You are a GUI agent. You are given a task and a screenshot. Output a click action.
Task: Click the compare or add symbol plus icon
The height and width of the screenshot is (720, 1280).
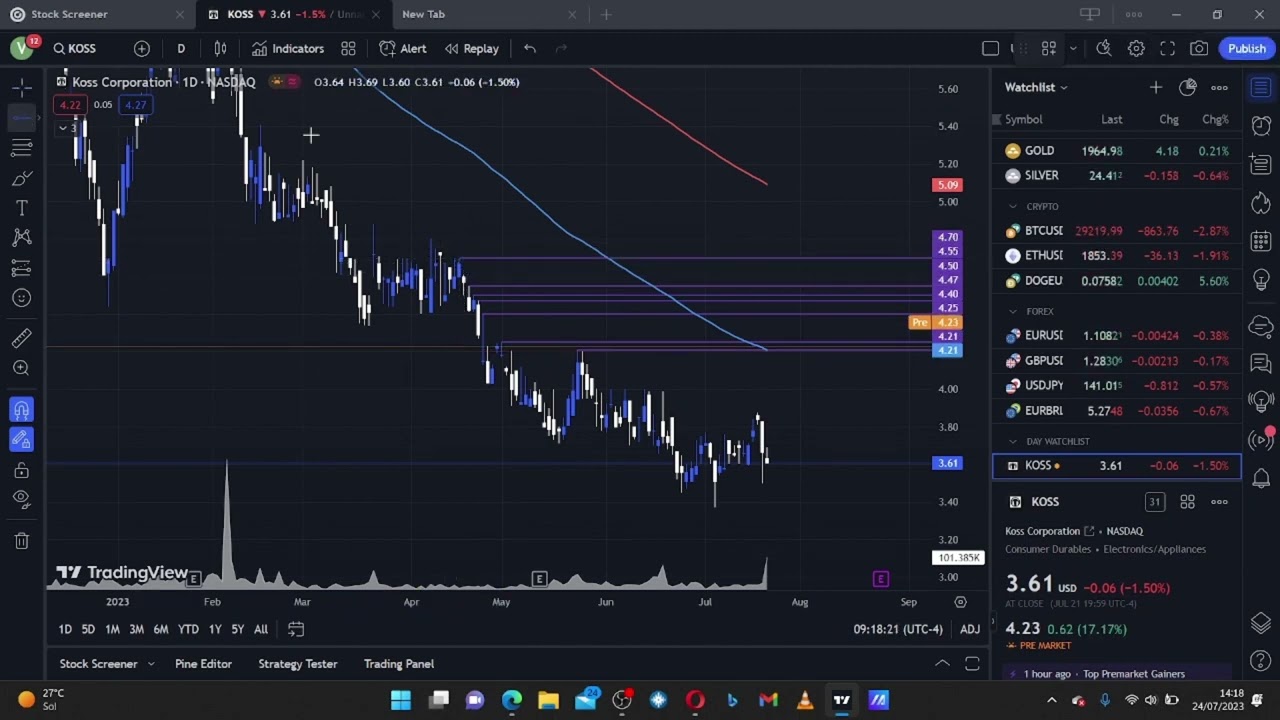[142, 48]
